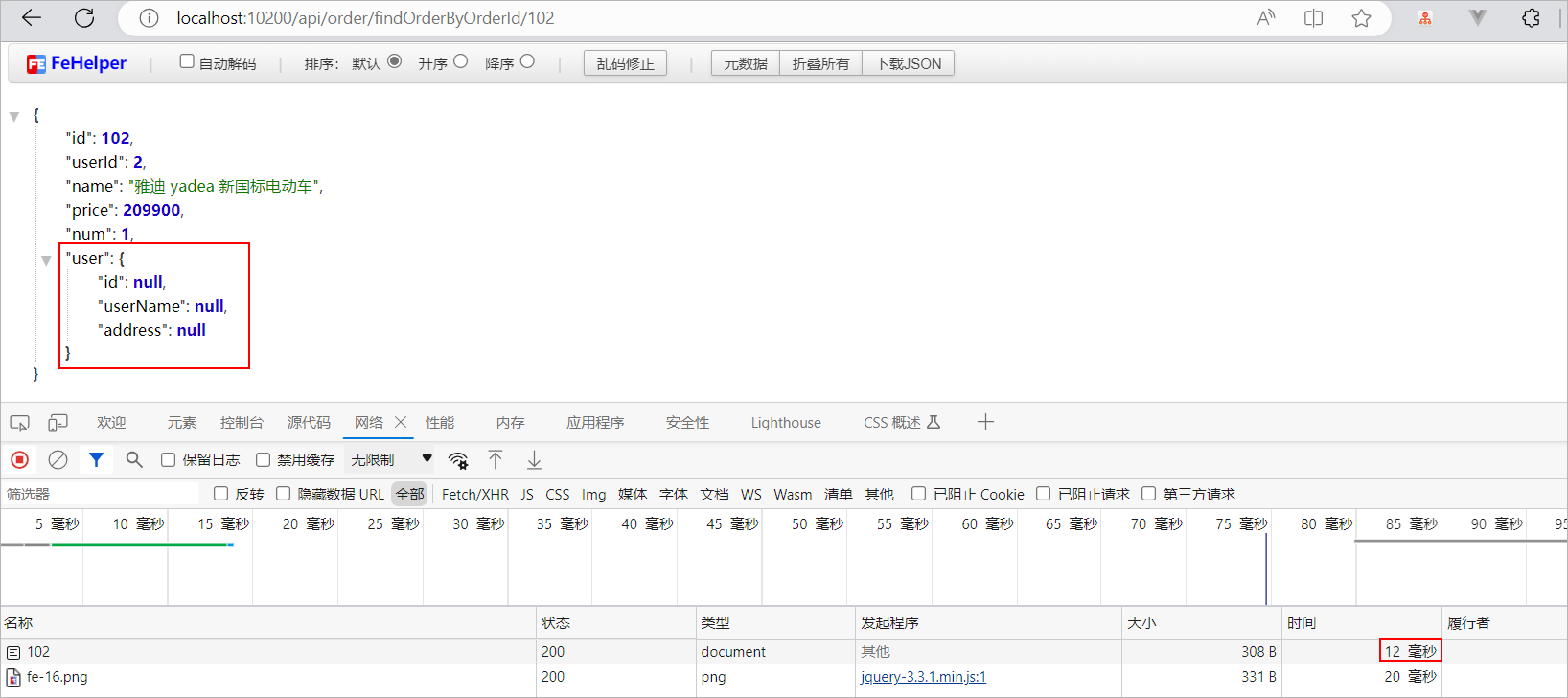Stop recording the network log

19,460
